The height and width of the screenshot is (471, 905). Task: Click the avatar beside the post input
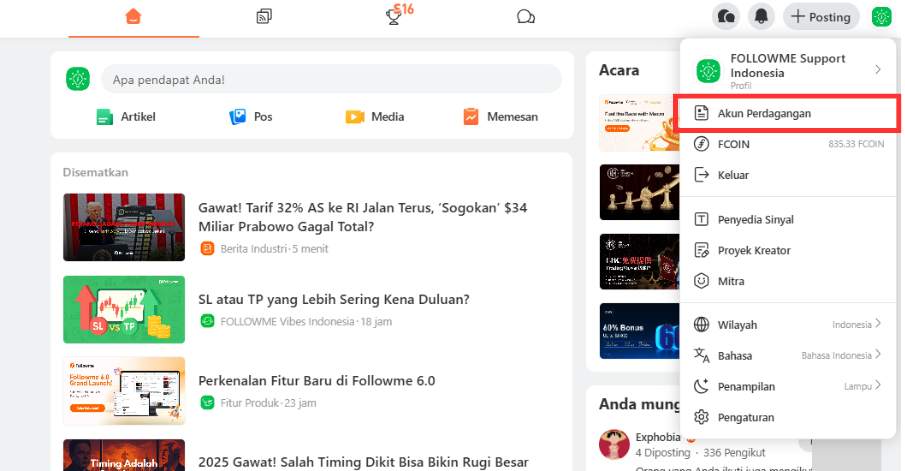(x=78, y=79)
